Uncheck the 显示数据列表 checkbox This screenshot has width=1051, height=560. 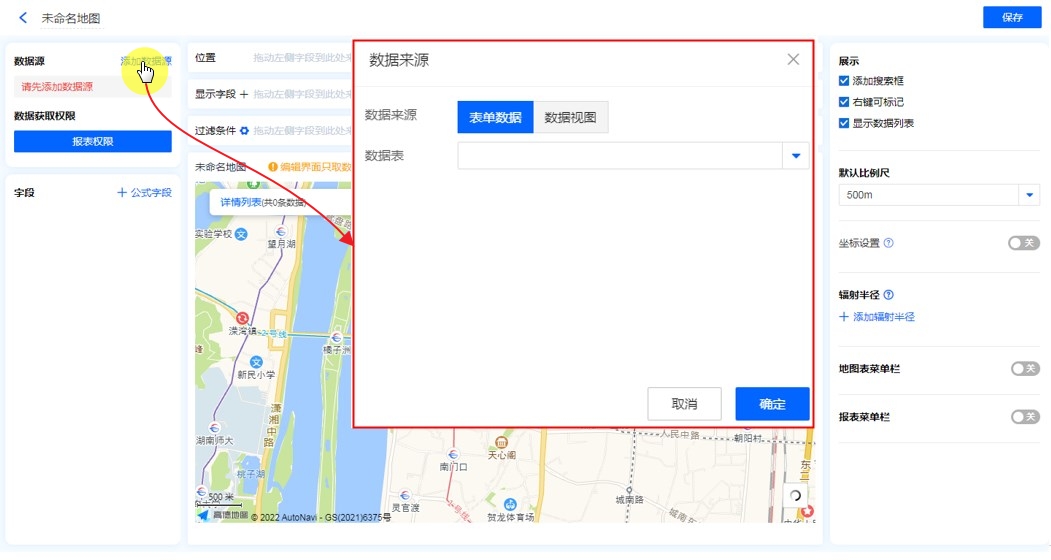pyautogui.click(x=845, y=123)
